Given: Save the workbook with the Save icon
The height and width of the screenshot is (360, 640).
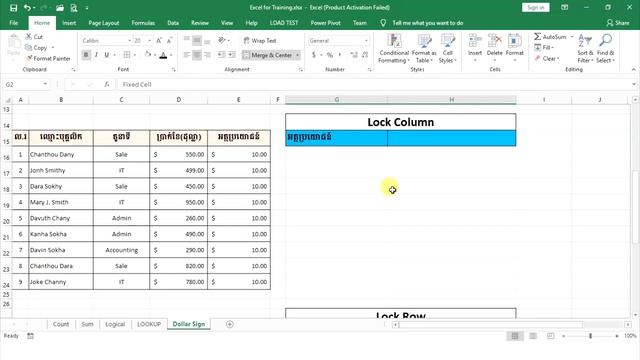Looking at the screenshot, I should point(13,8).
